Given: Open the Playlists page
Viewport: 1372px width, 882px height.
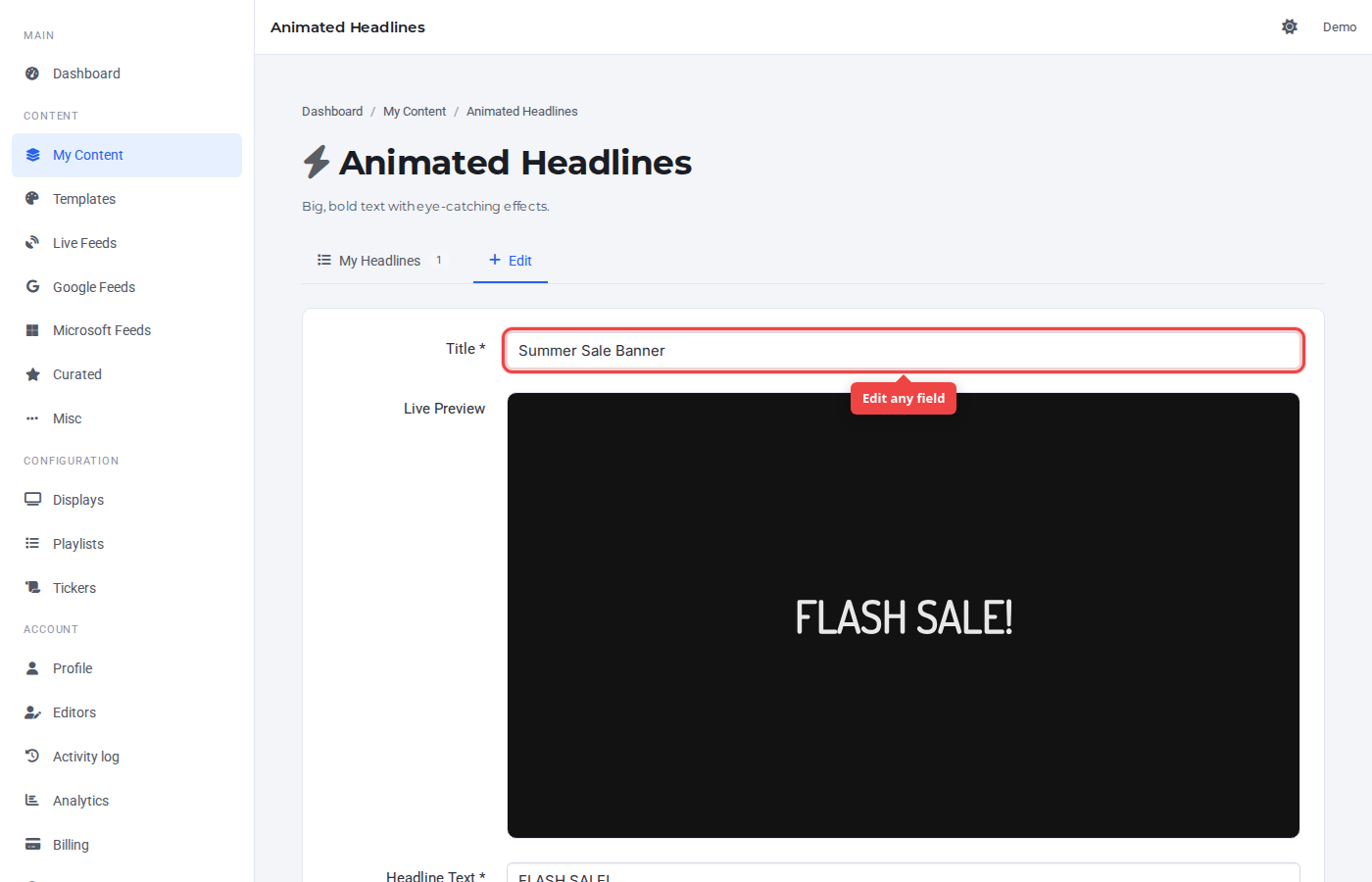Looking at the screenshot, I should click(127, 544).
